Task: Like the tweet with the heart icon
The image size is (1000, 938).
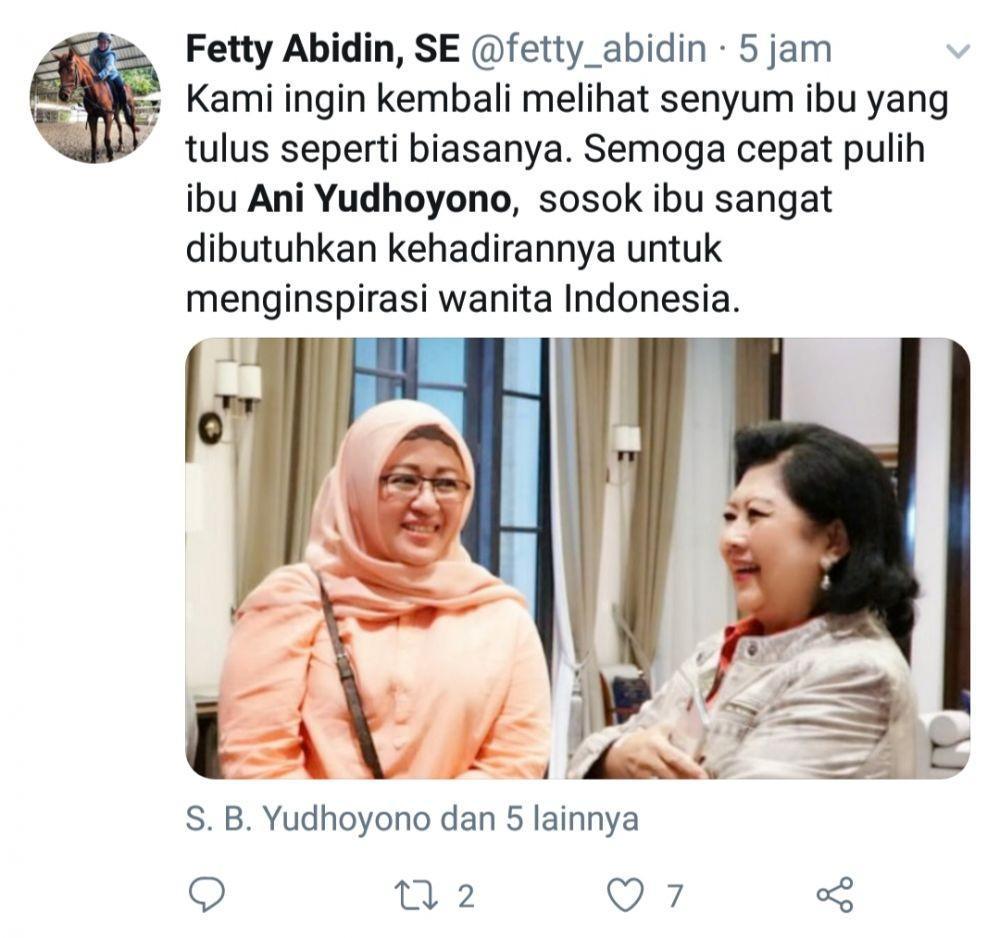Action: click(x=625, y=895)
